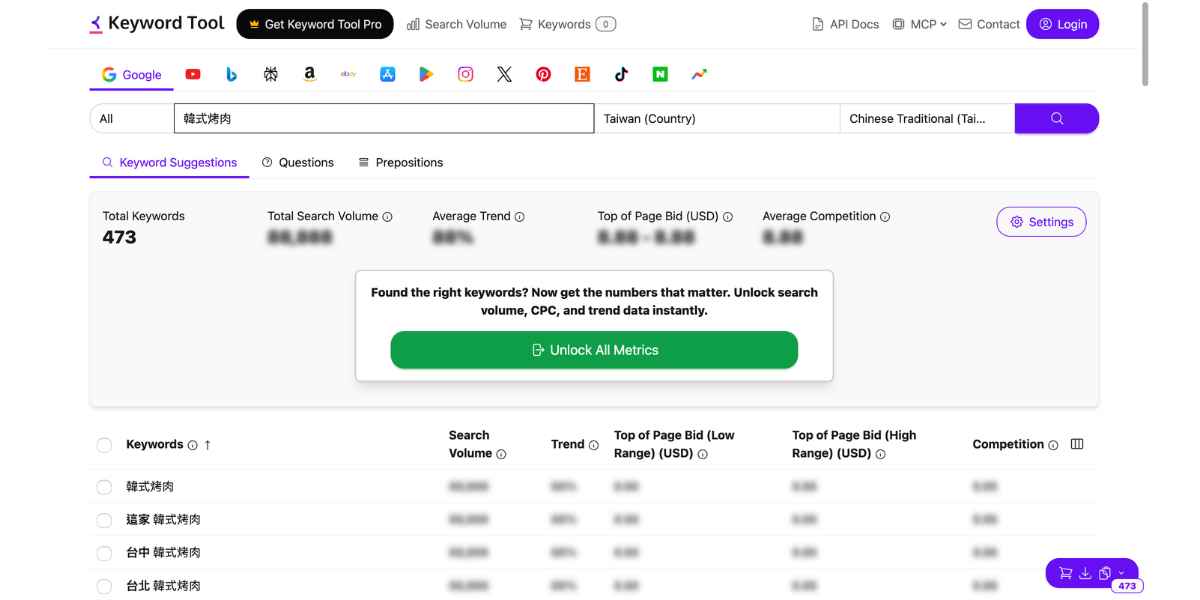Choose the eBay platform icon
Image resolution: width=1200 pixels, height=600 pixels.
tap(348, 74)
